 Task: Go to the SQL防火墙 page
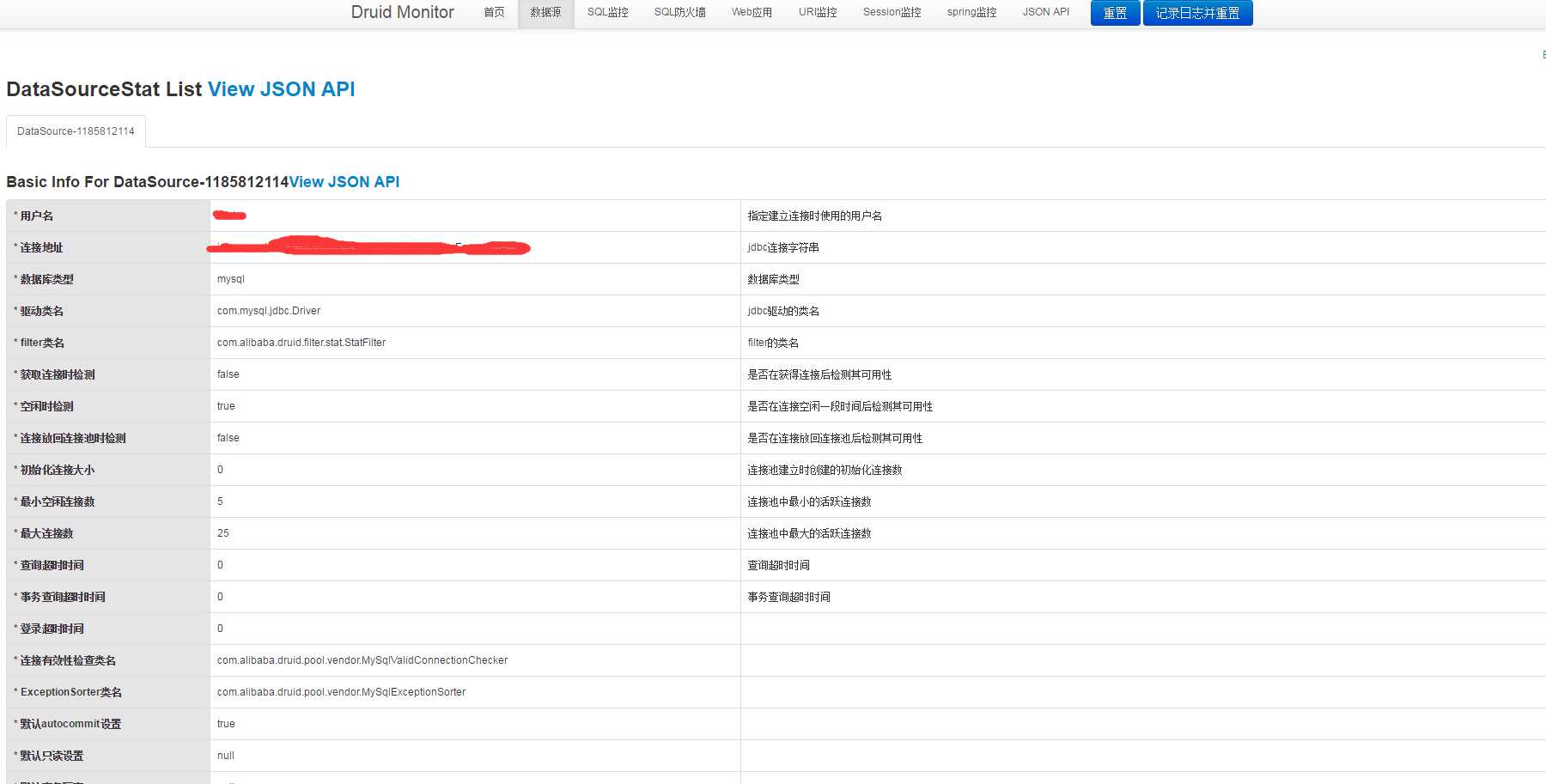coord(679,12)
